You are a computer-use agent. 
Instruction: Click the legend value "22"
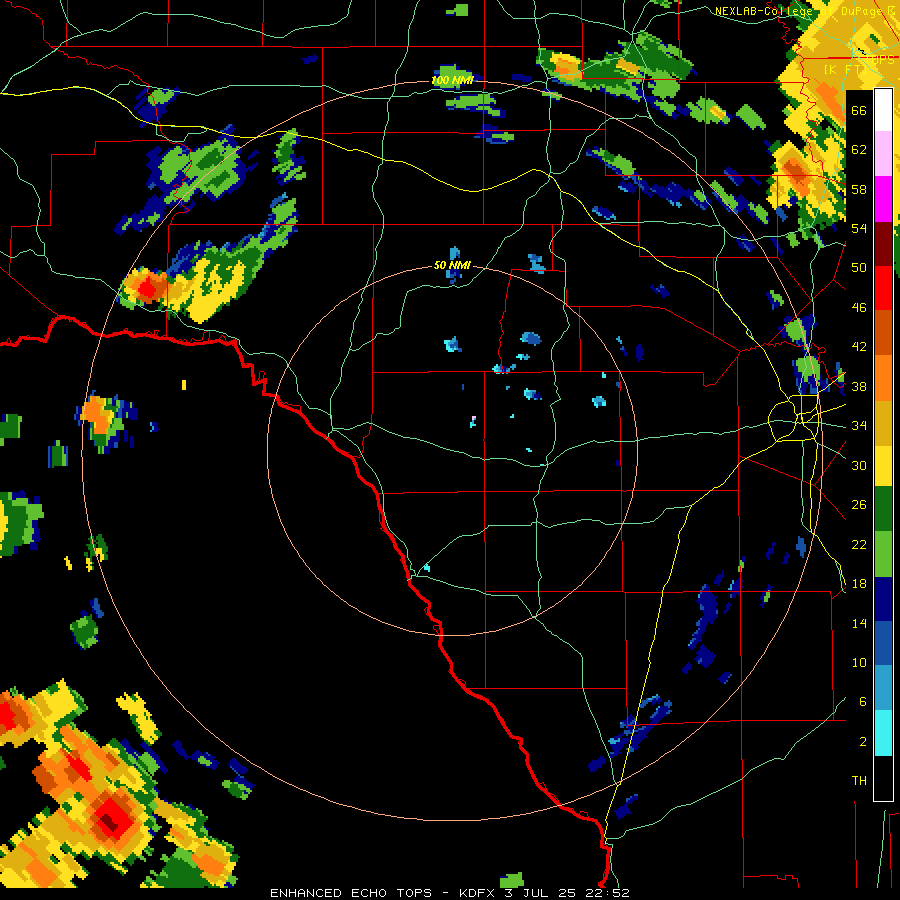pyautogui.click(x=859, y=544)
